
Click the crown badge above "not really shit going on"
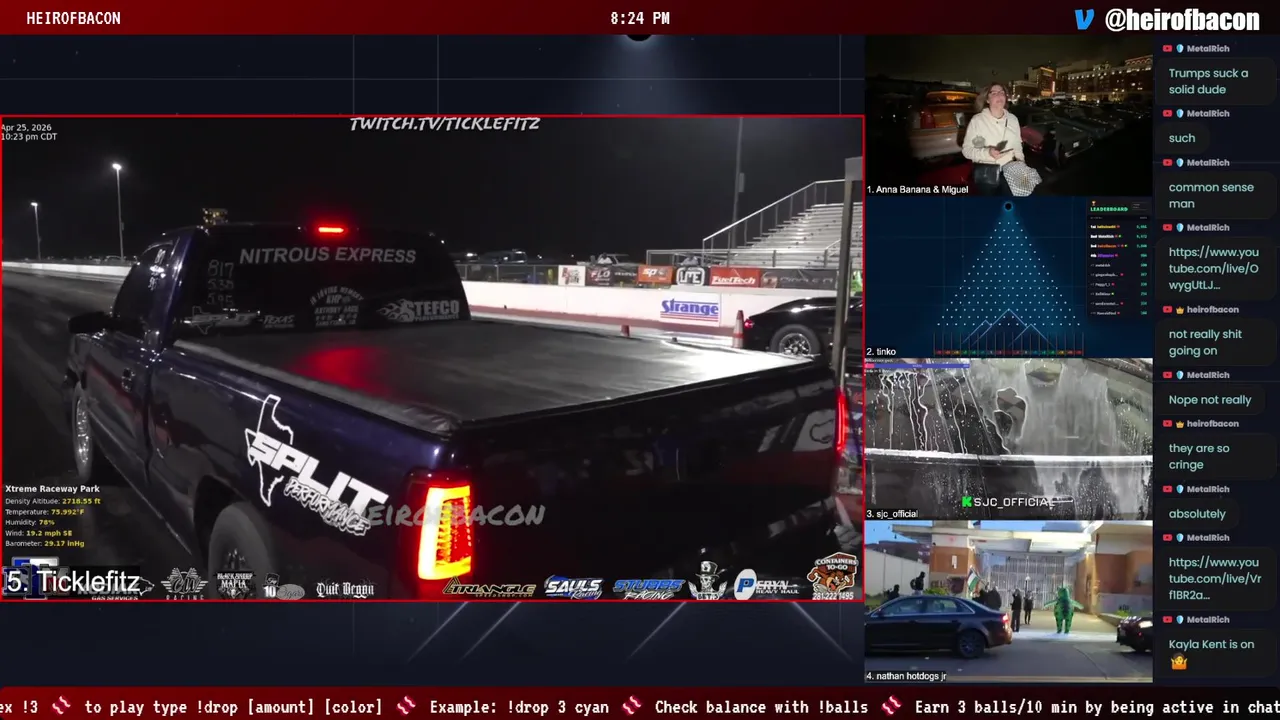tap(1180, 310)
